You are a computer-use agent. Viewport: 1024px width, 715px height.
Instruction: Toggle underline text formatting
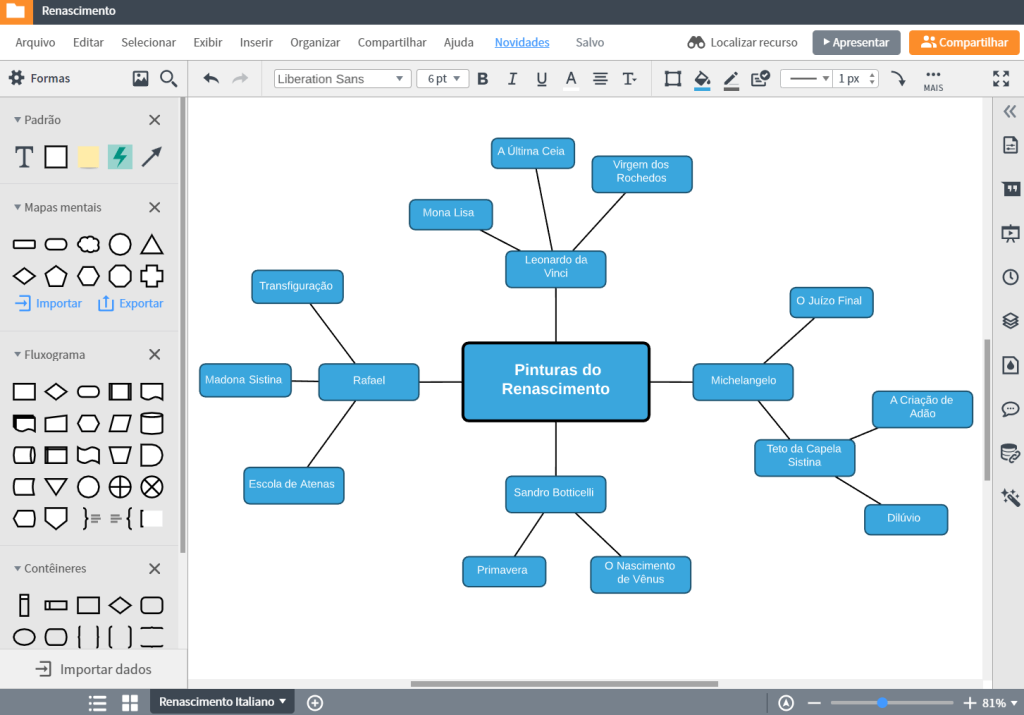coord(542,79)
